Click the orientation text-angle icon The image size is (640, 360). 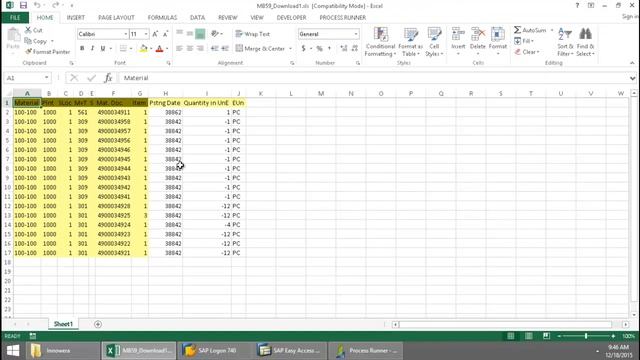[x=215, y=34]
